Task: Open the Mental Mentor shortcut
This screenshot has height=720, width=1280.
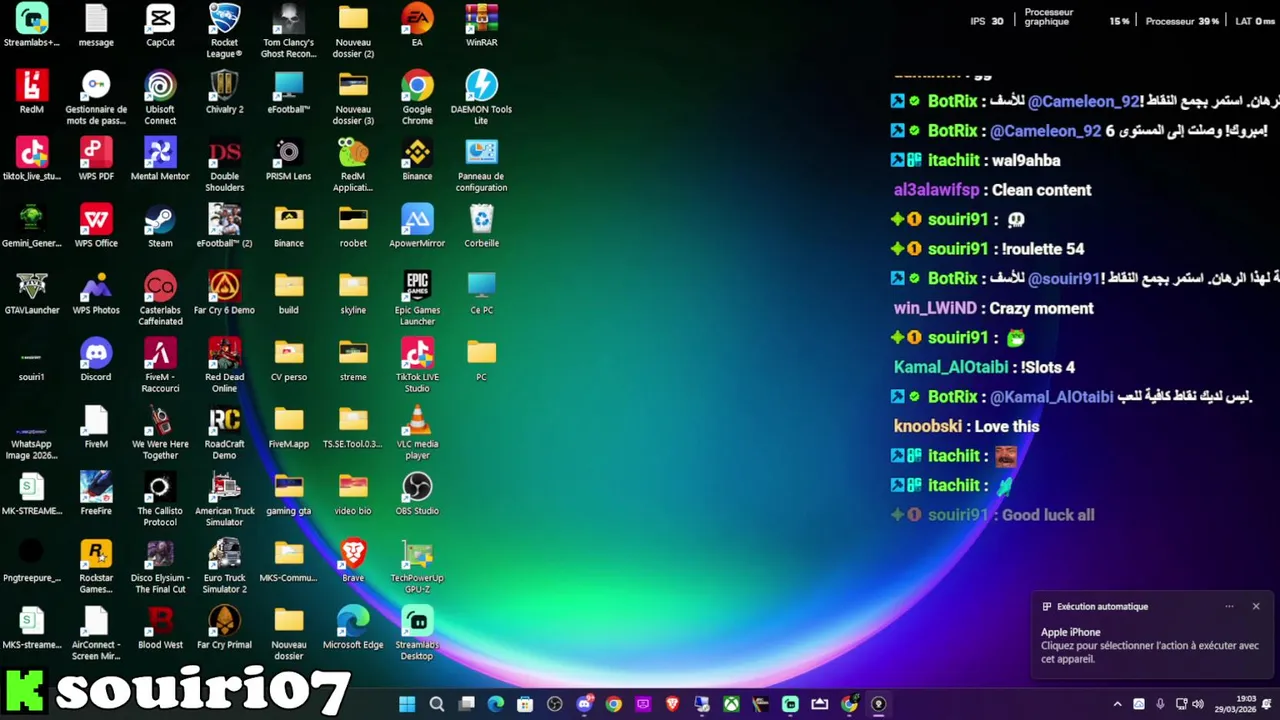Action: (x=160, y=159)
